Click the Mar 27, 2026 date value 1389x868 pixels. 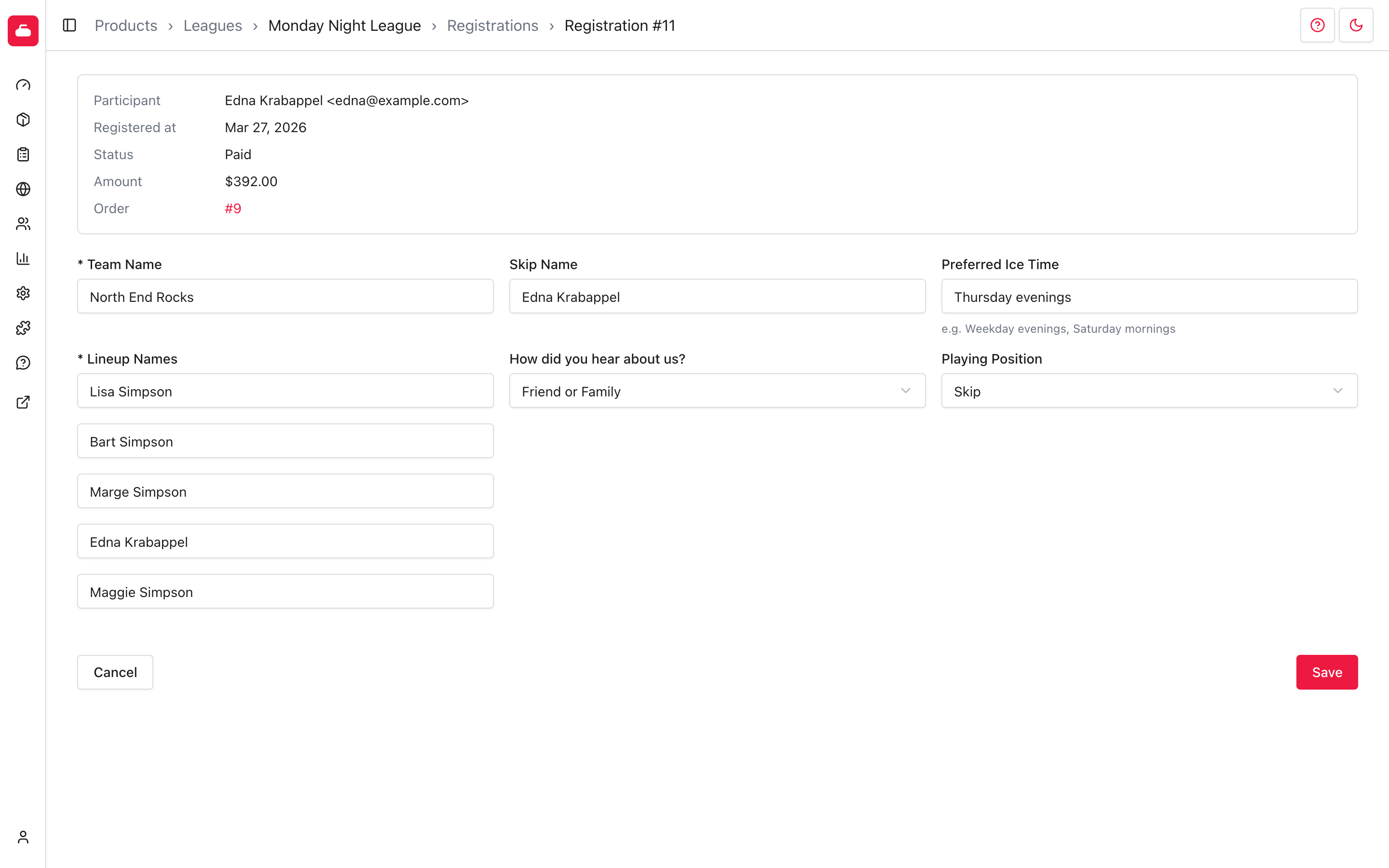(x=265, y=127)
